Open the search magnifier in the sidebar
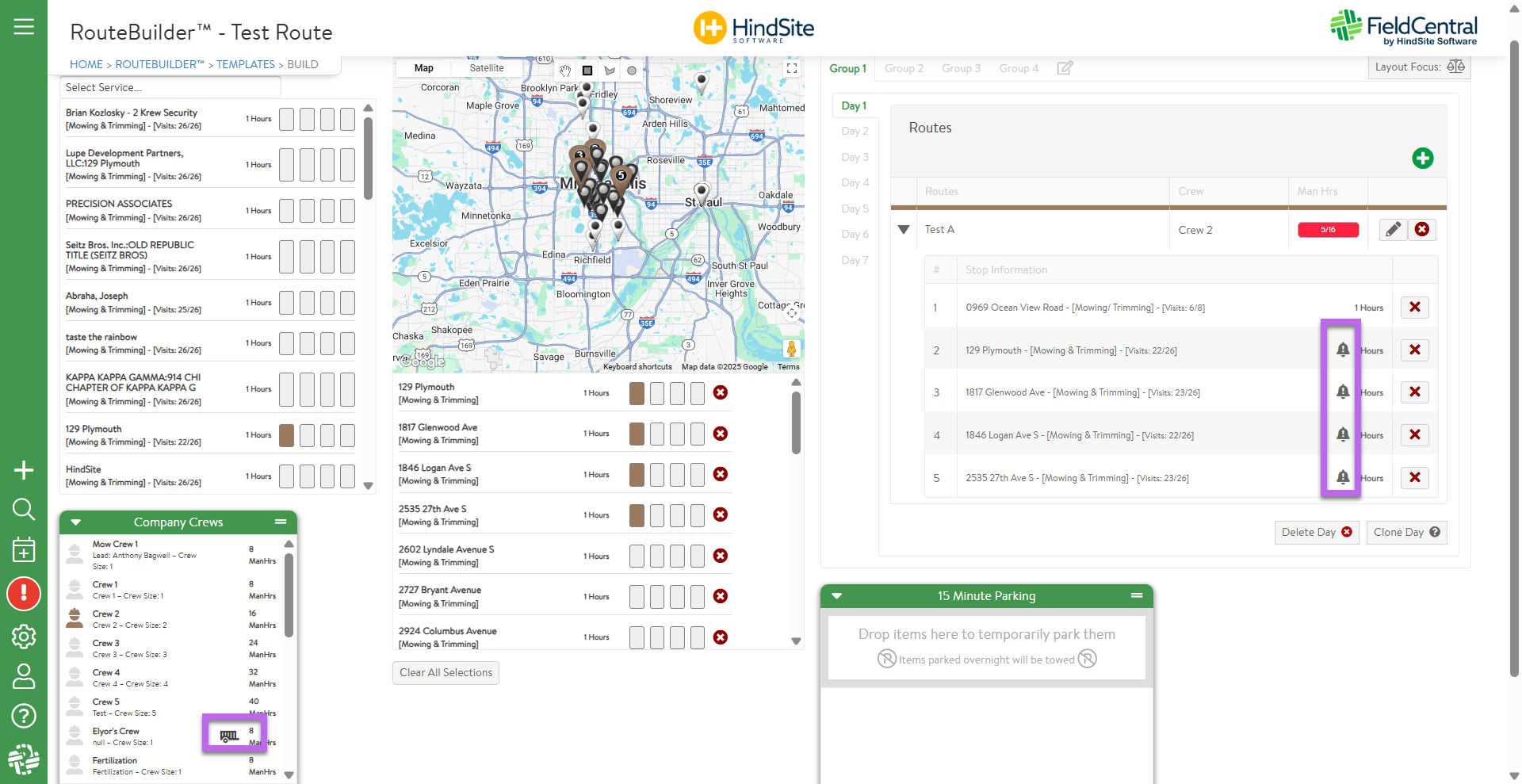The height and width of the screenshot is (784, 1522). click(24, 509)
